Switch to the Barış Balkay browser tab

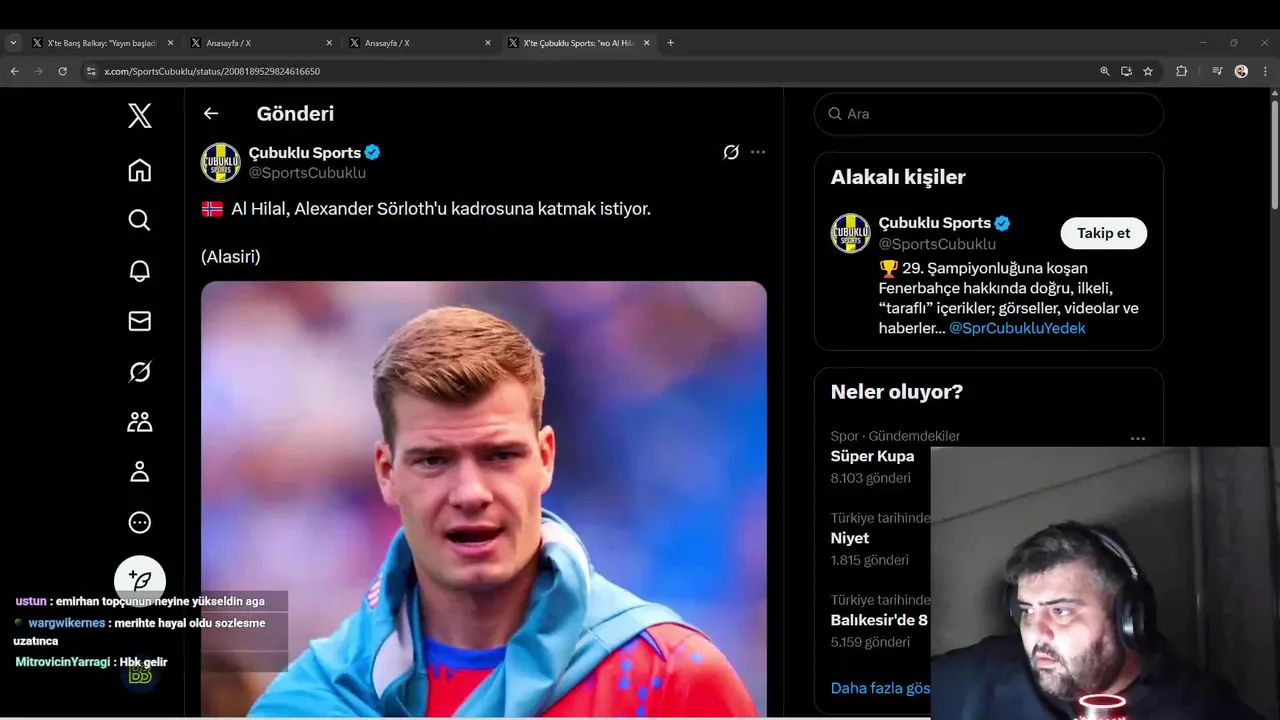(x=103, y=43)
